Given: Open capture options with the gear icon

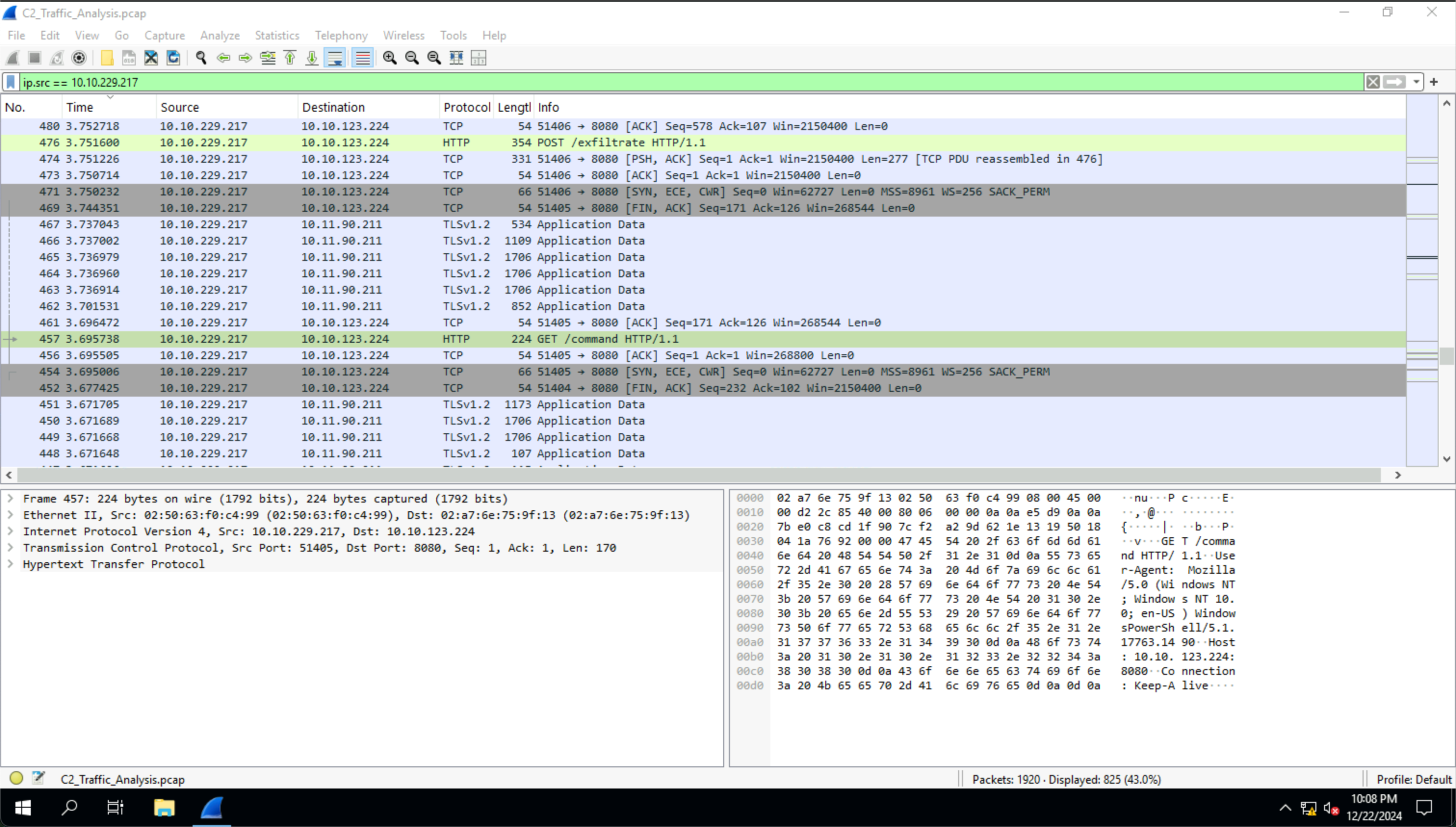Looking at the screenshot, I should coord(78,57).
